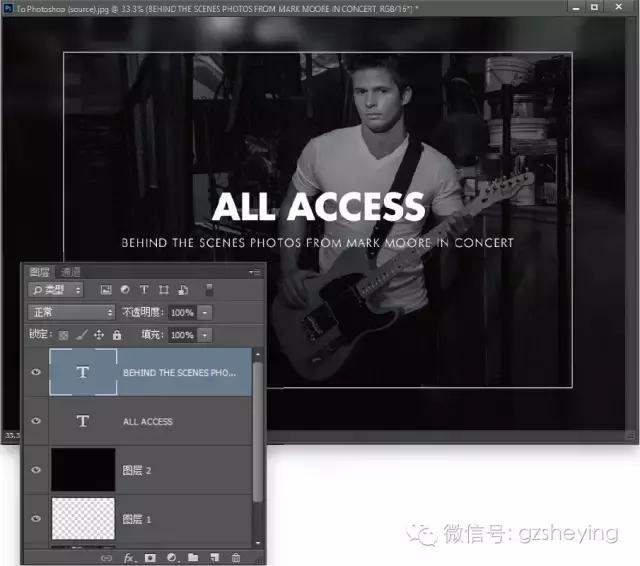The height and width of the screenshot is (566, 640).
Task: Select the BEHIND THE SCENES PHO... layer thumbnail
Action: point(83,372)
